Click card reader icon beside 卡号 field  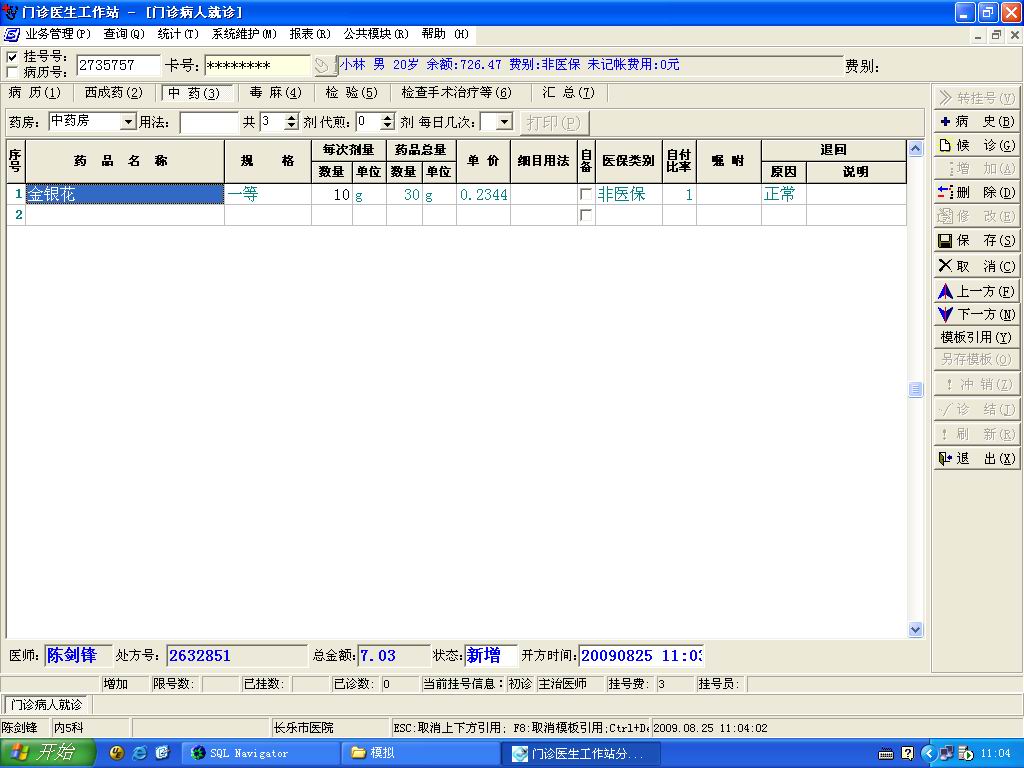click(323, 66)
